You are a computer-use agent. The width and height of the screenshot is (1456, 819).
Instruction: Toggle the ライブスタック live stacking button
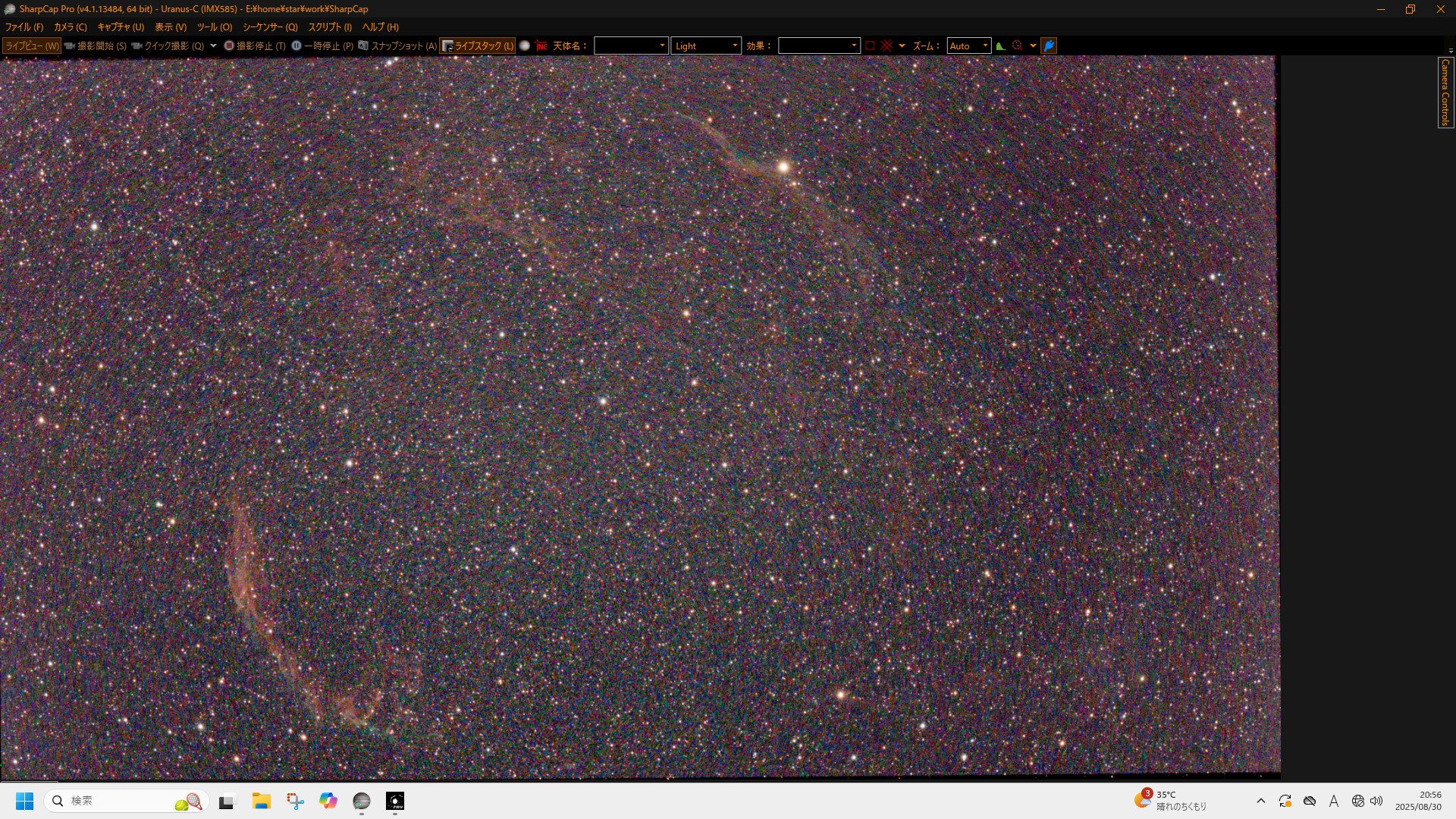pyautogui.click(x=478, y=46)
